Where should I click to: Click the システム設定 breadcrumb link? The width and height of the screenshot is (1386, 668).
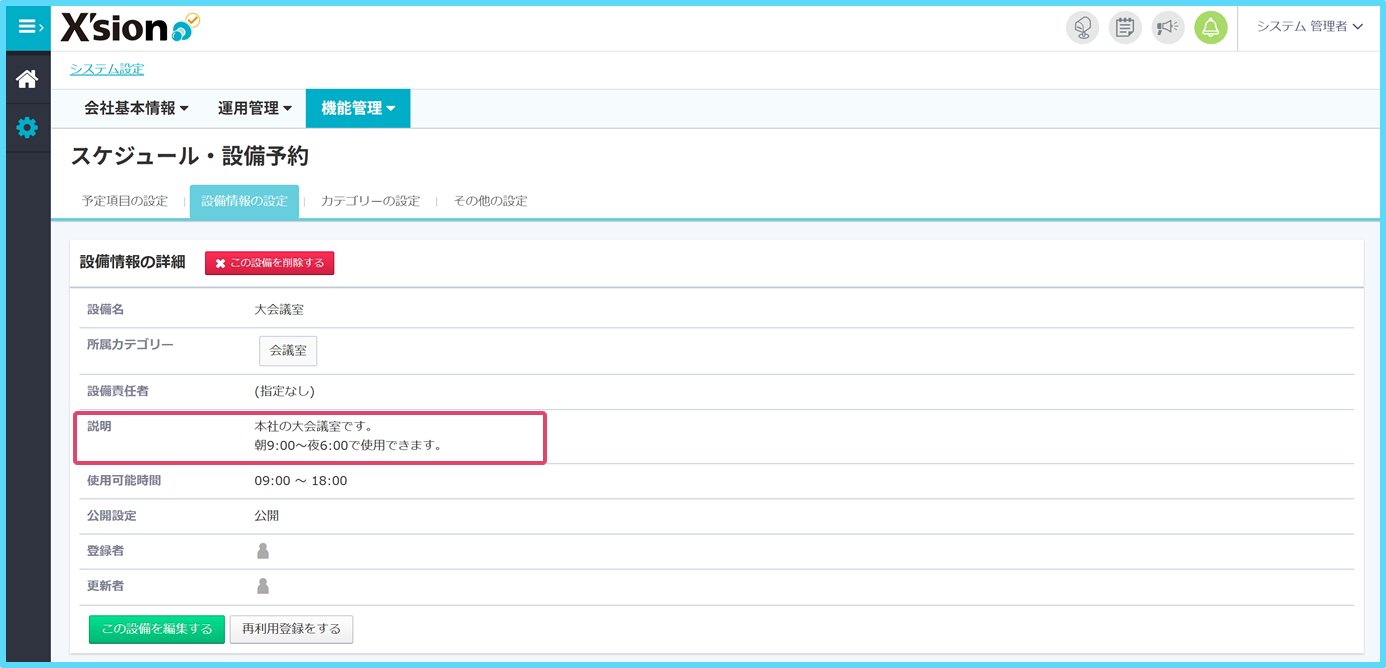click(107, 69)
